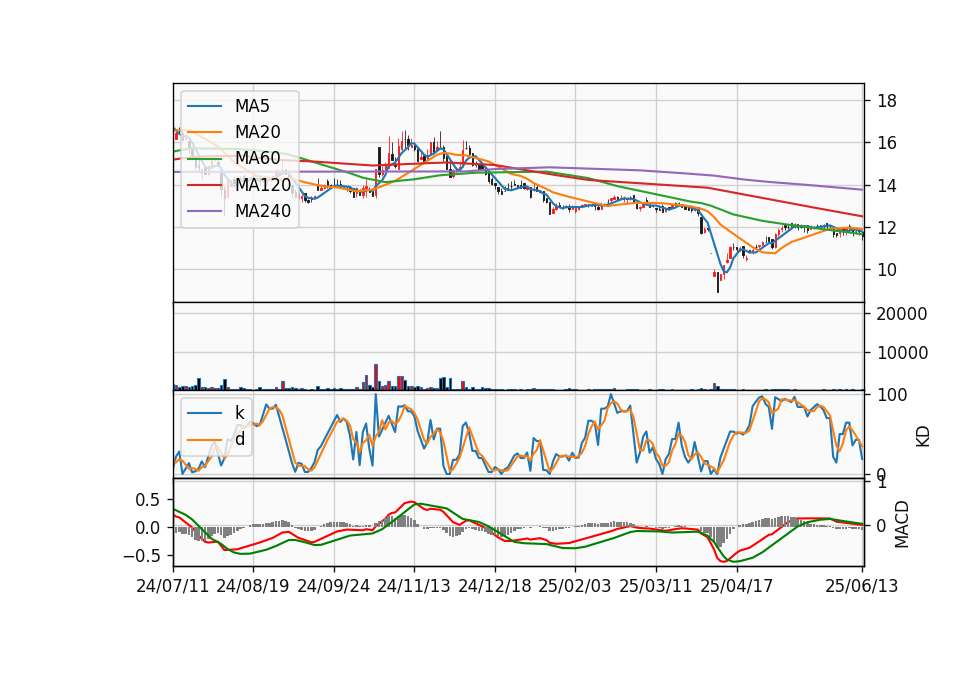The width and height of the screenshot is (960, 690).
Task: Click price axis value 12
Action: point(887,228)
